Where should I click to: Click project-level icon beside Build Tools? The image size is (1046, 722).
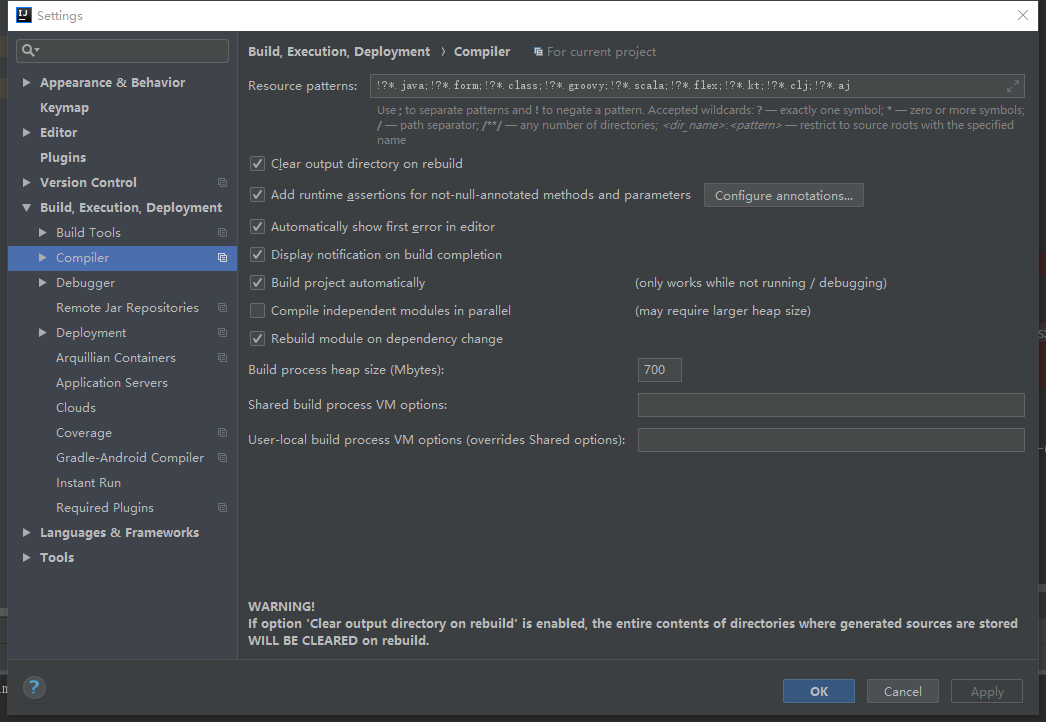pos(222,233)
